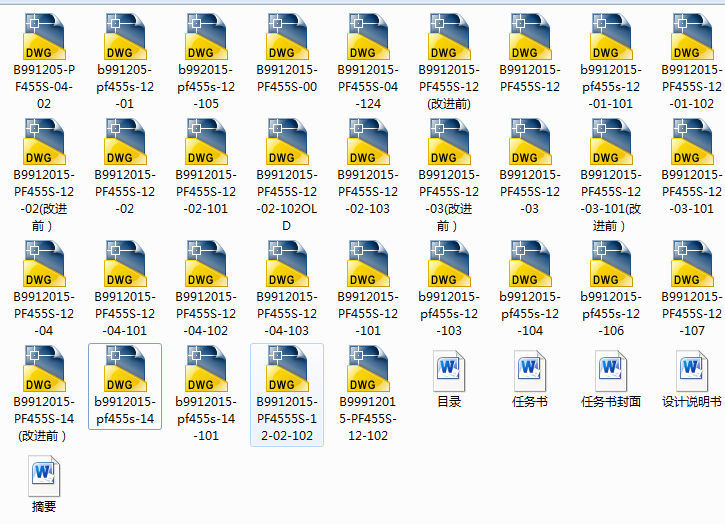Select DWG file B9912015-PF455S-12-01-102
Screen dimensions: 725x524
pyautogui.click(x=692, y=61)
